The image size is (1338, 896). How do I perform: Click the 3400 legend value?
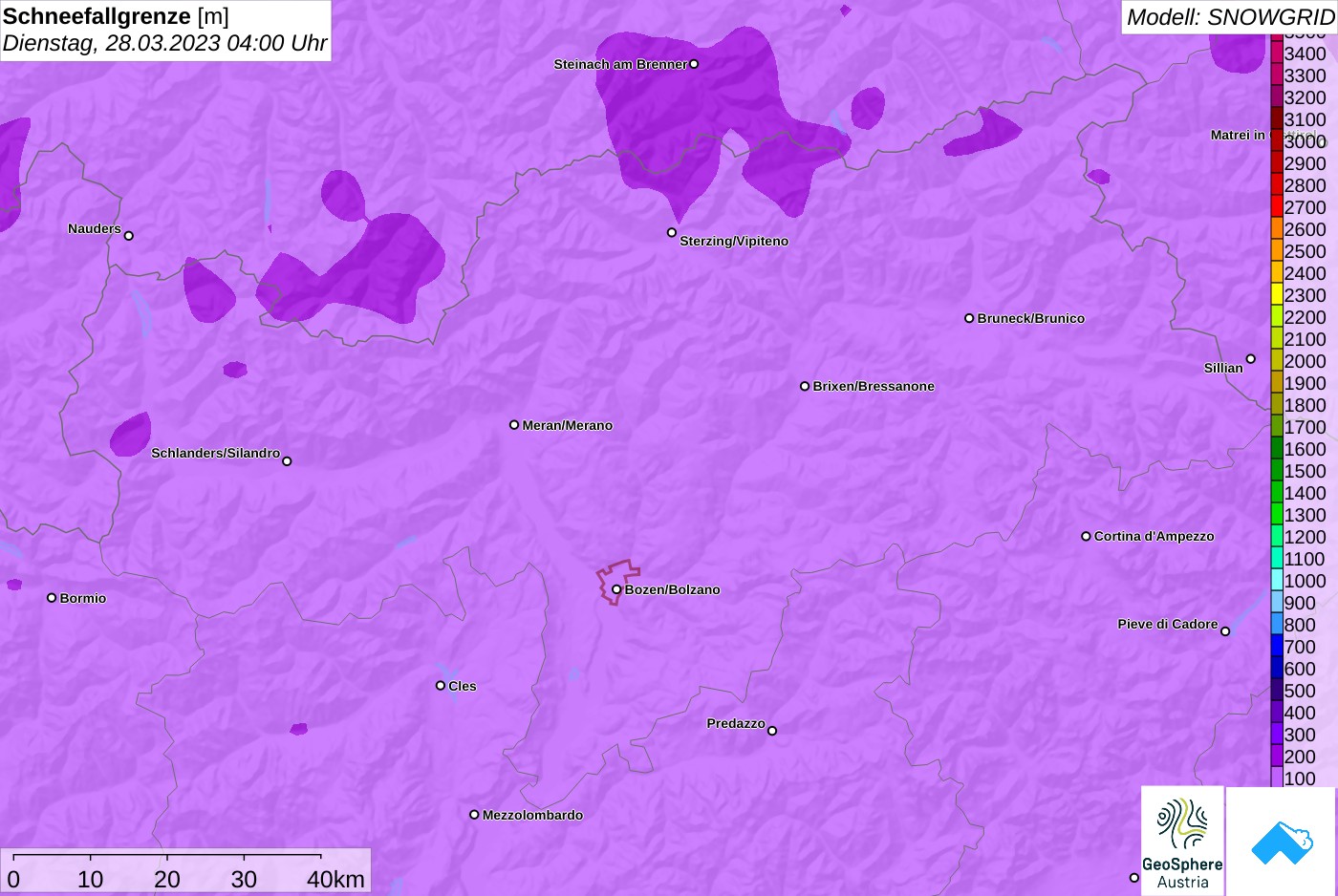click(x=1306, y=53)
